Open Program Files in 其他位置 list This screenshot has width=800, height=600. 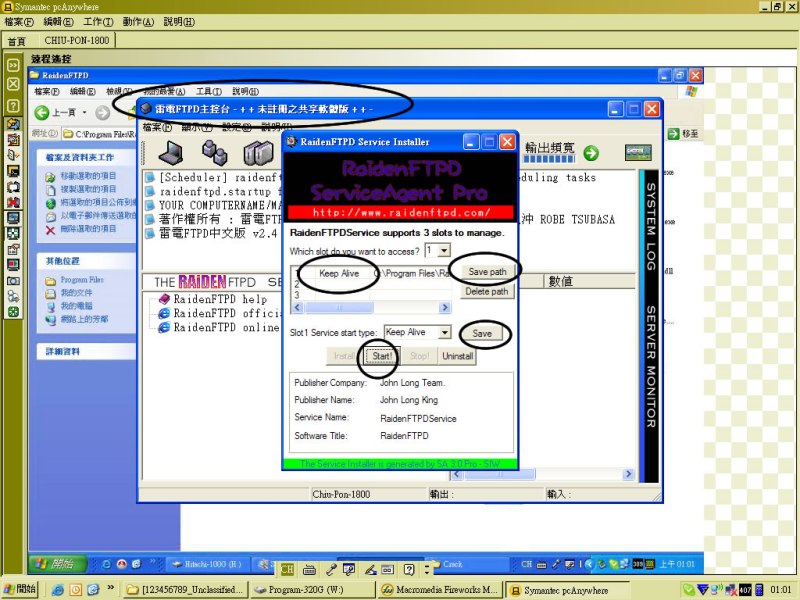tap(82, 280)
